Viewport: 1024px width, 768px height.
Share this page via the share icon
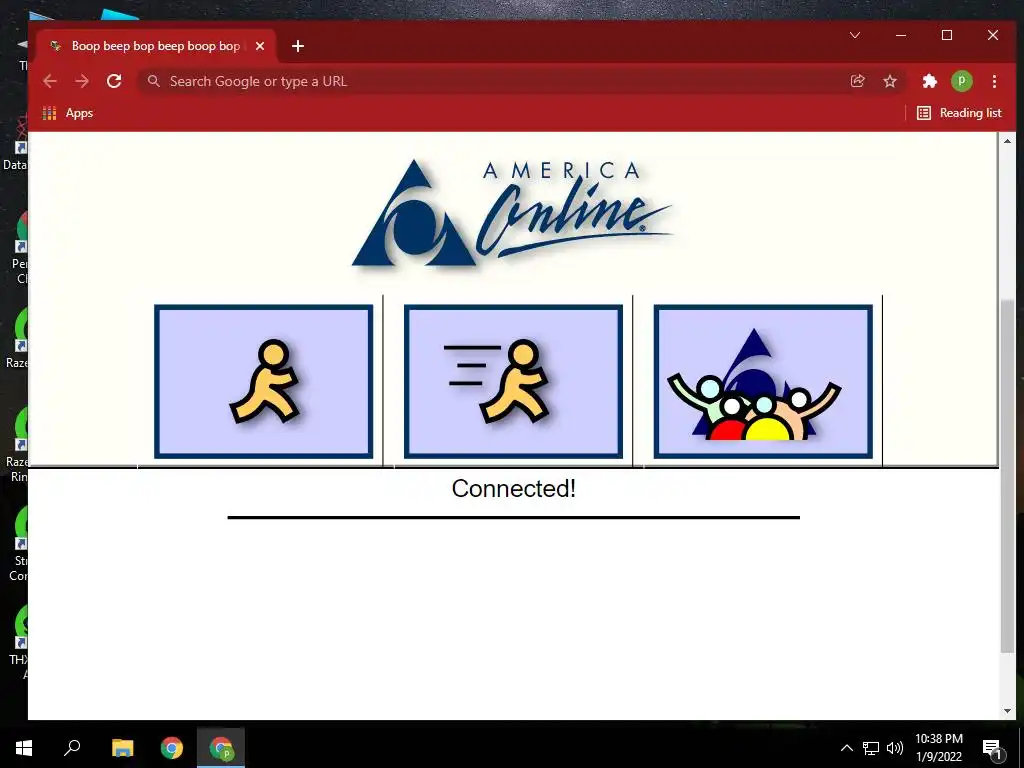pos(857,81)
